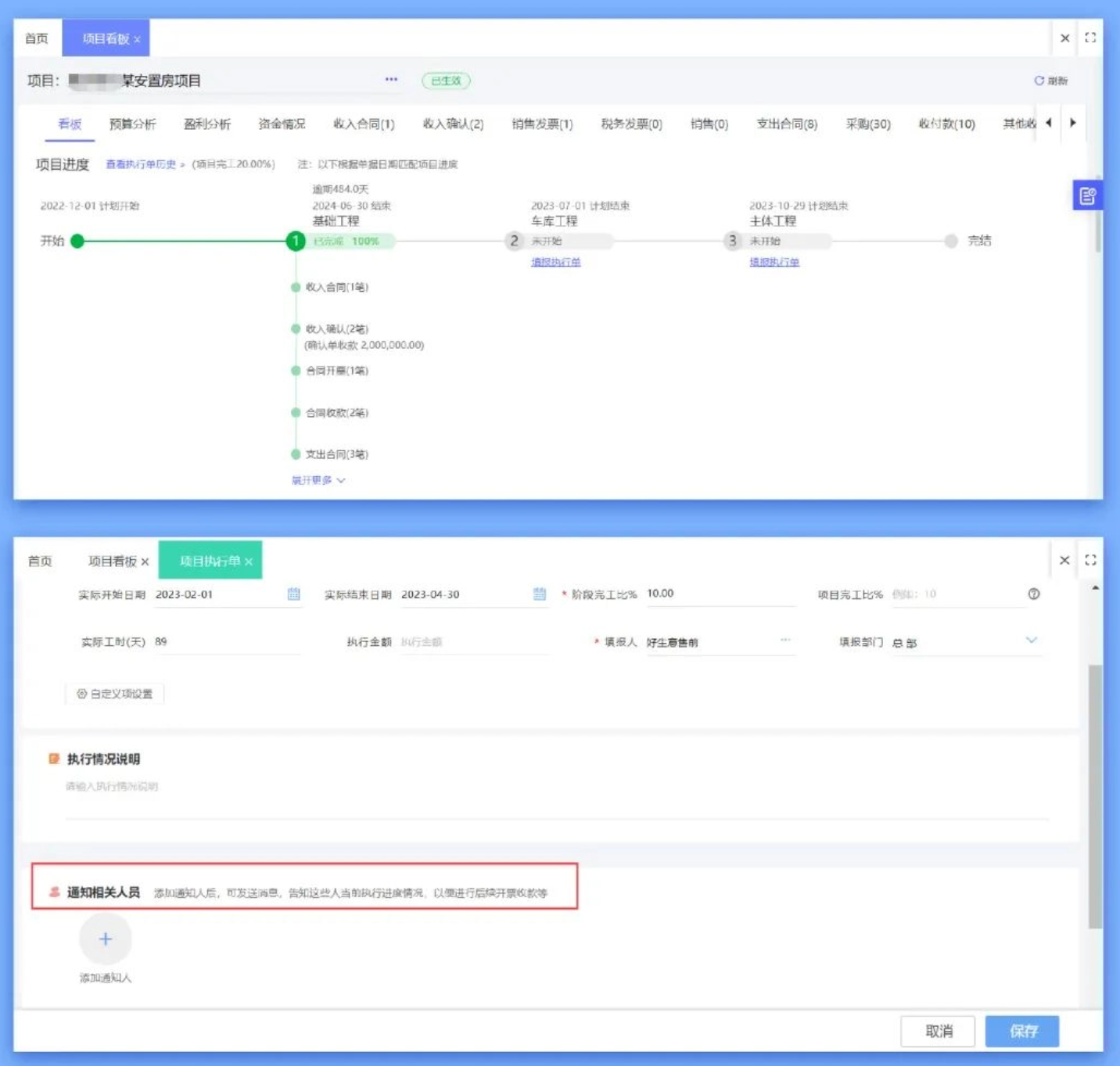Open calendar picker for actual end date
The height and width of the screenshot is (1066, 1120).
[x=540, y=594]
